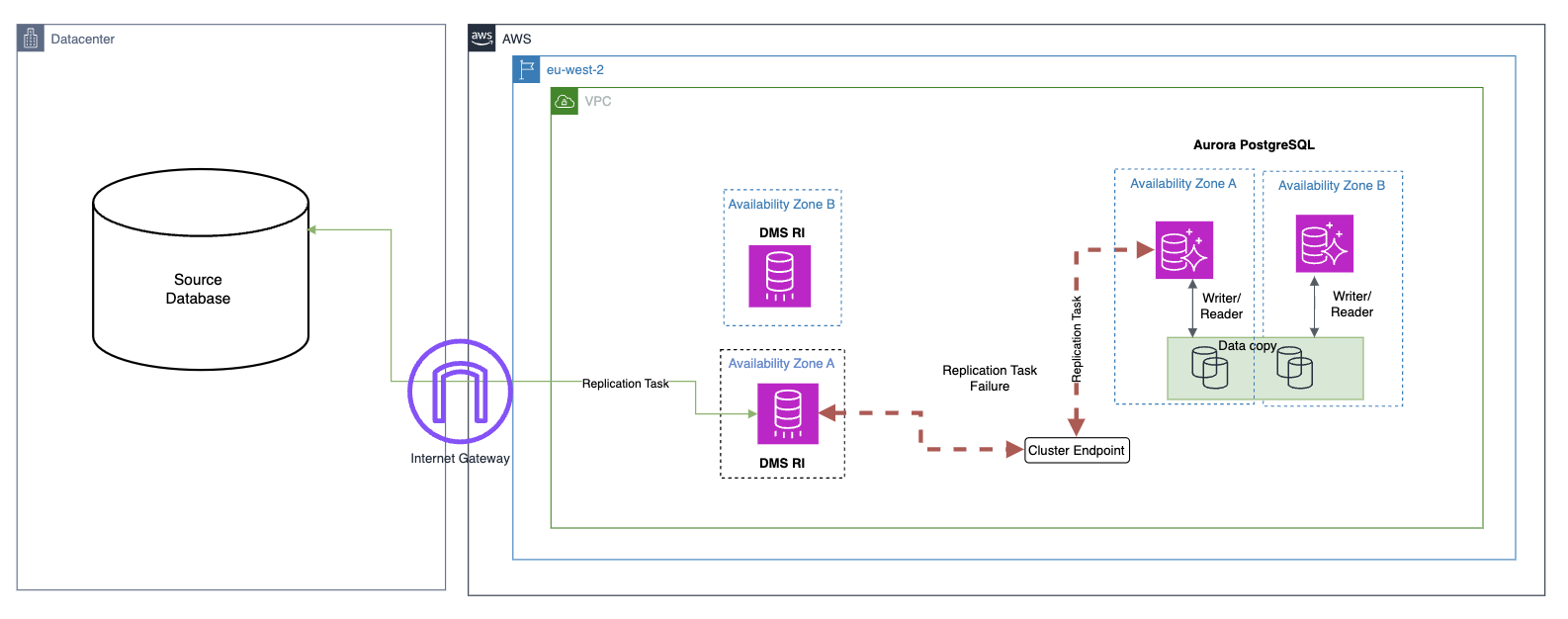1568x619 pixels.
Task: Click the Datacenter building icon
Action: tap(31, 39)
